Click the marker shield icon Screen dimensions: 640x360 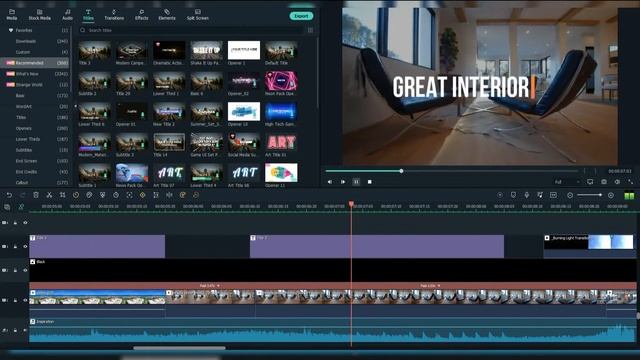point(513,196)
